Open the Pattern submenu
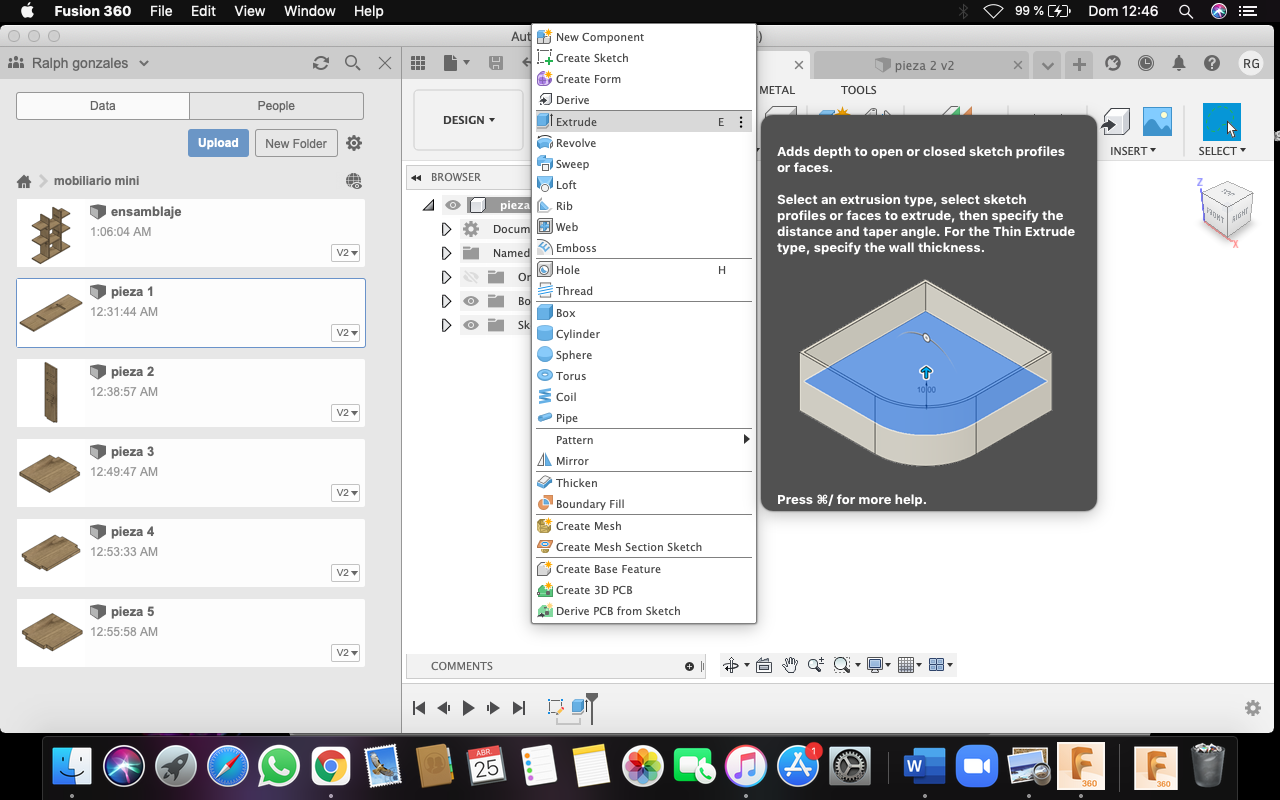 643,440
